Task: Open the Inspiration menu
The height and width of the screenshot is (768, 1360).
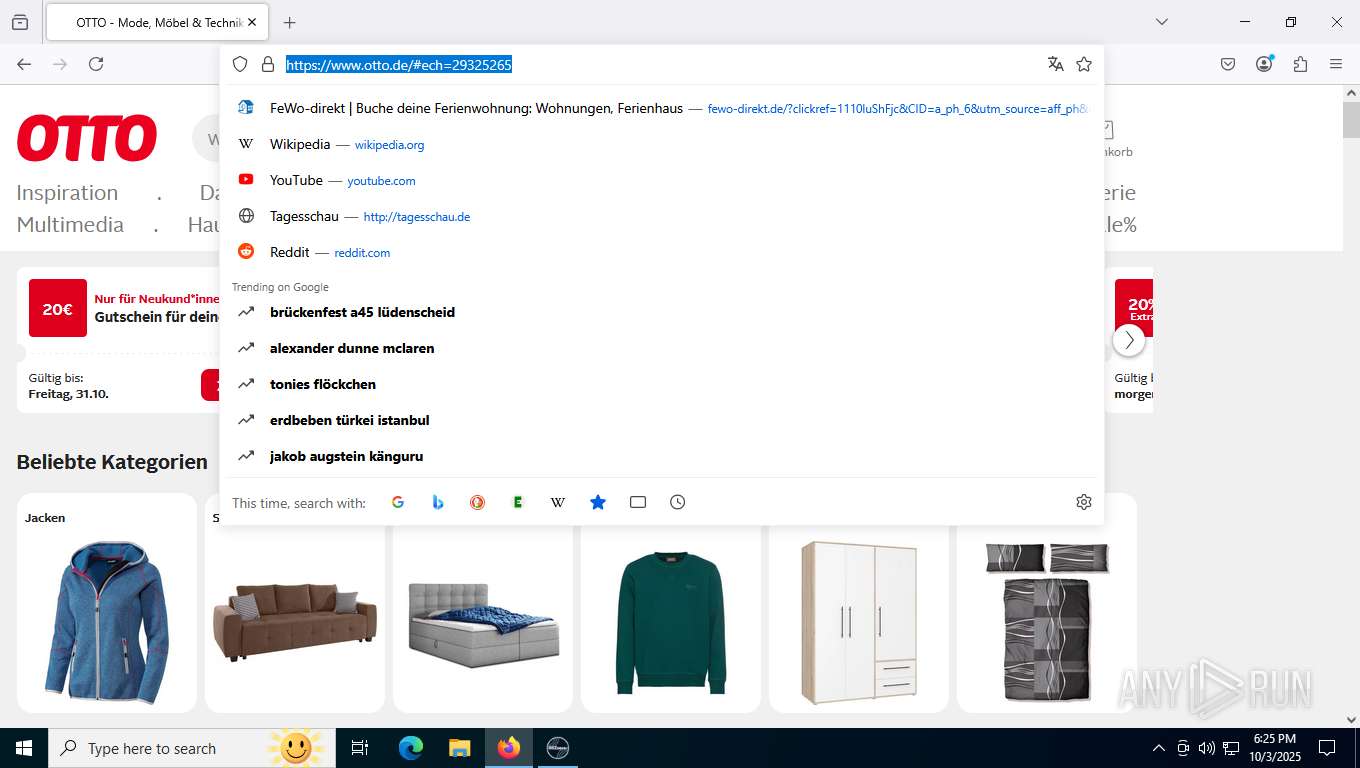Action: point(67,193)
